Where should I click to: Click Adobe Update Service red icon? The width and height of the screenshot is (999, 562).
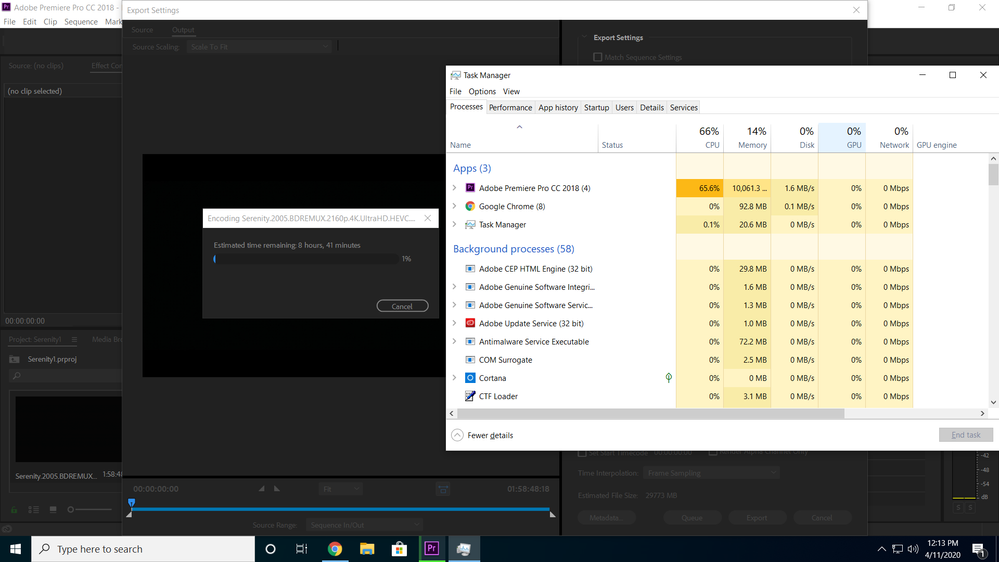(470, 323)
